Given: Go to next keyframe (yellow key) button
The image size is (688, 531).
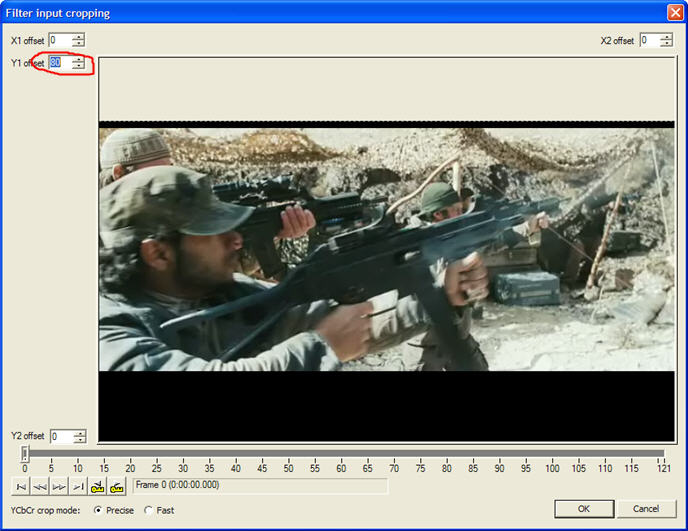Looking at the screenshot, I should coord(117,486).
